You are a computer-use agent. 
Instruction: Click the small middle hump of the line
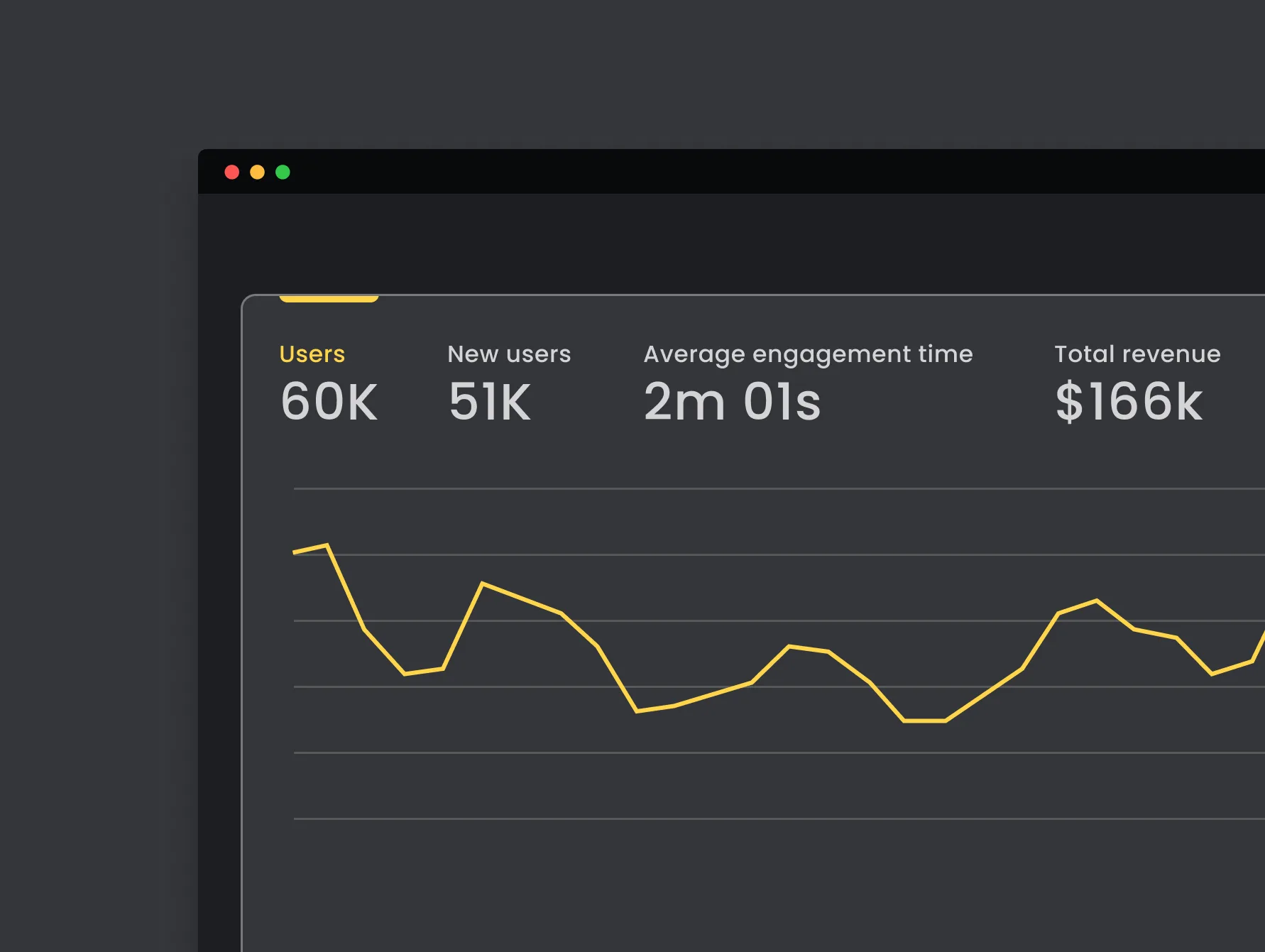[789, 646]
